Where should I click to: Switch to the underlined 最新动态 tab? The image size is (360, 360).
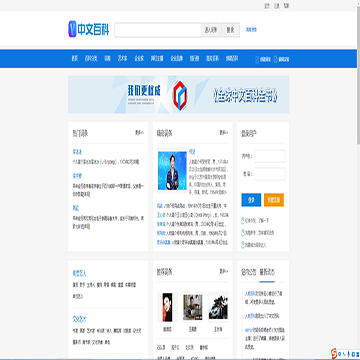[x=267, y=272]
